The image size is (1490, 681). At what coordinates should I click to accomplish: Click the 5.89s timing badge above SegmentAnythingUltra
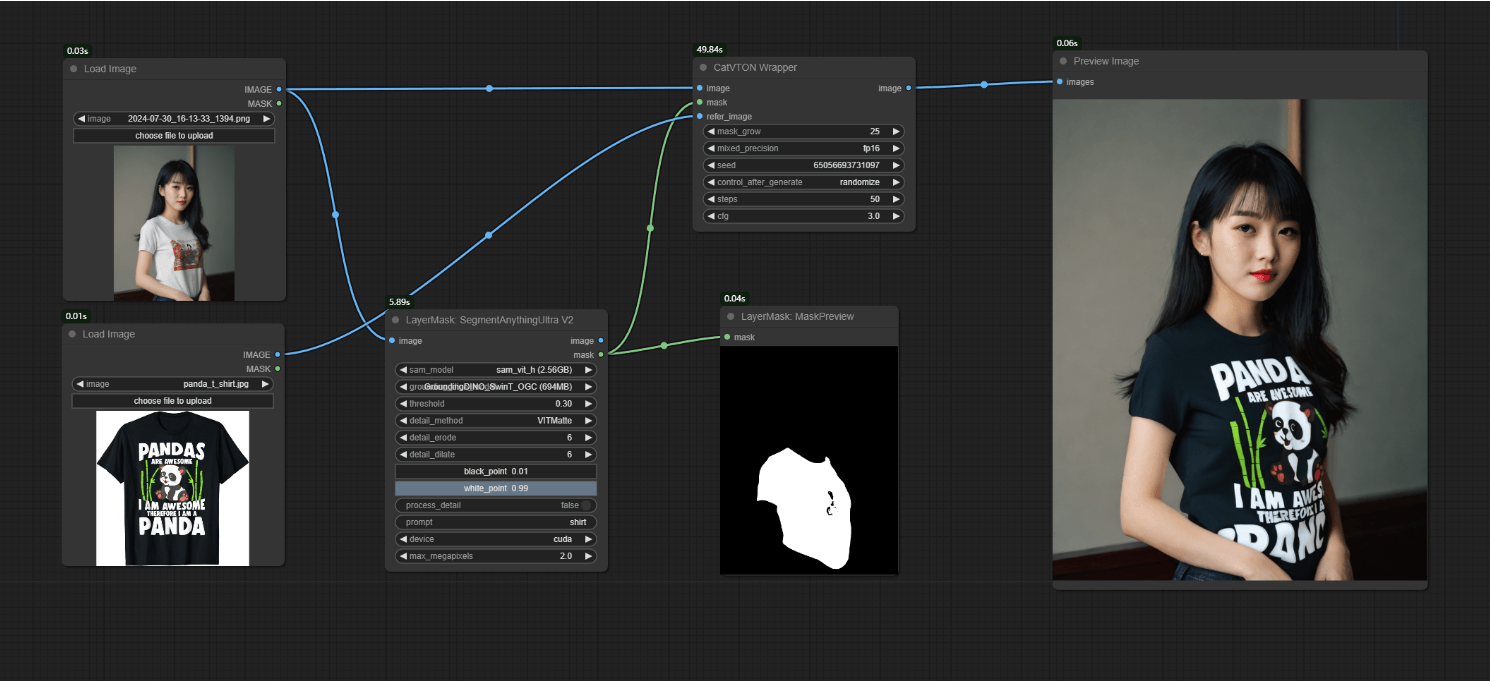click(x=399, y=302)
